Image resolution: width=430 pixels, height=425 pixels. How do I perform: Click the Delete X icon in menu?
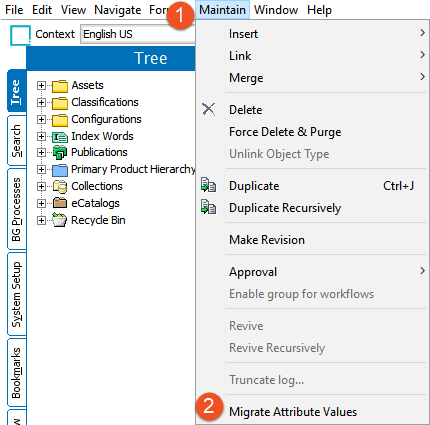(x=209, y=109)
